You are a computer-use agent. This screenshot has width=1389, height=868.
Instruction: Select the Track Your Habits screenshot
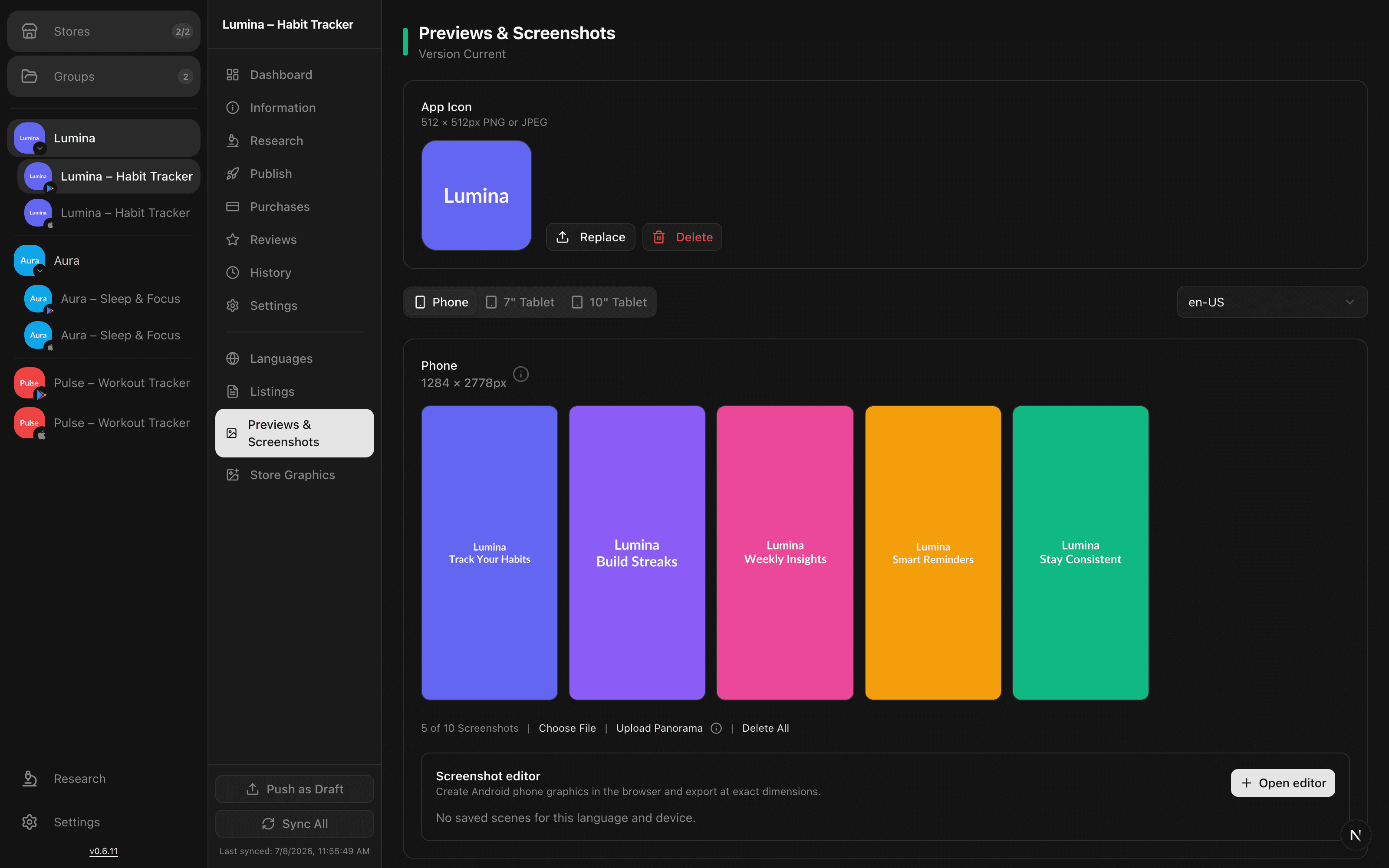pos(490,553)
